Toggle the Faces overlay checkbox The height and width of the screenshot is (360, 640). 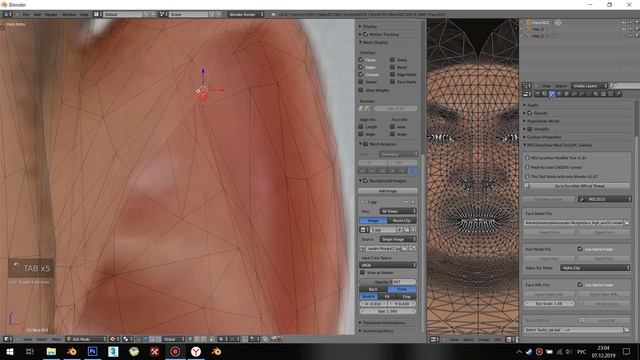tap(361, 60)
